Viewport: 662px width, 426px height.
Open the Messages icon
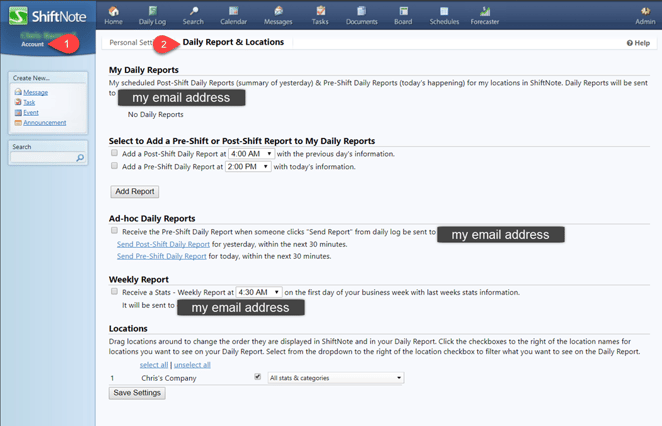pyautogui.click(x=277, y=14)
